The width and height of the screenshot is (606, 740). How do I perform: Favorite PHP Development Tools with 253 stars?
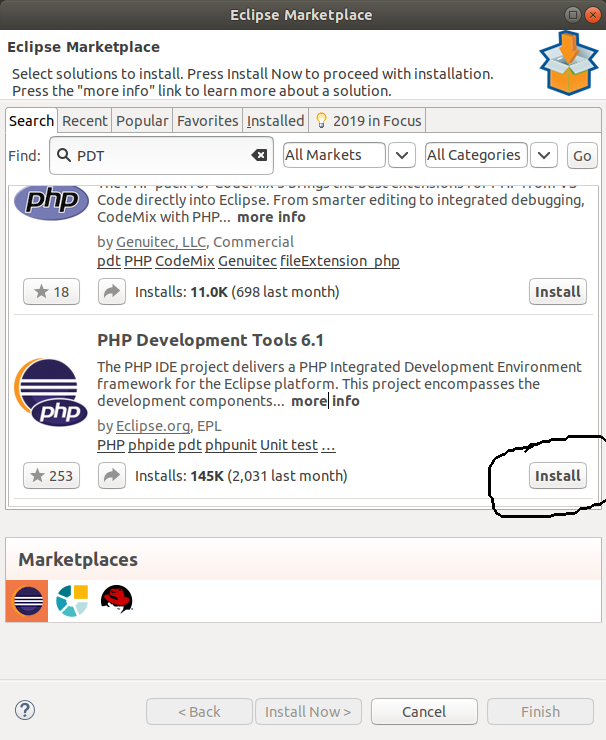(51, 475)
